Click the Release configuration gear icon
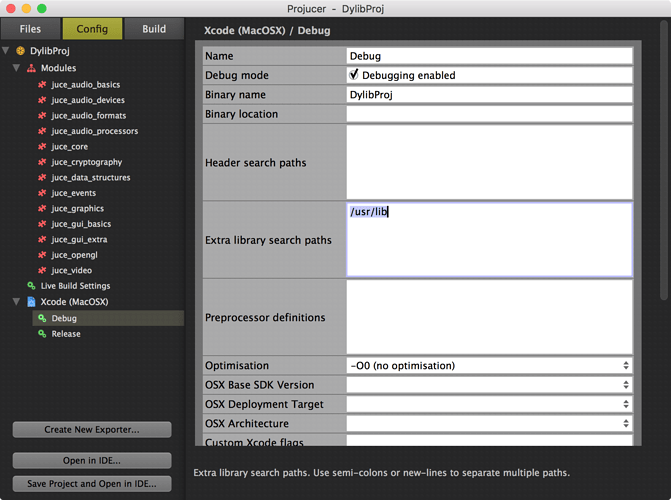The width and height of the screenshot is (671, 500). click(42, 333)
